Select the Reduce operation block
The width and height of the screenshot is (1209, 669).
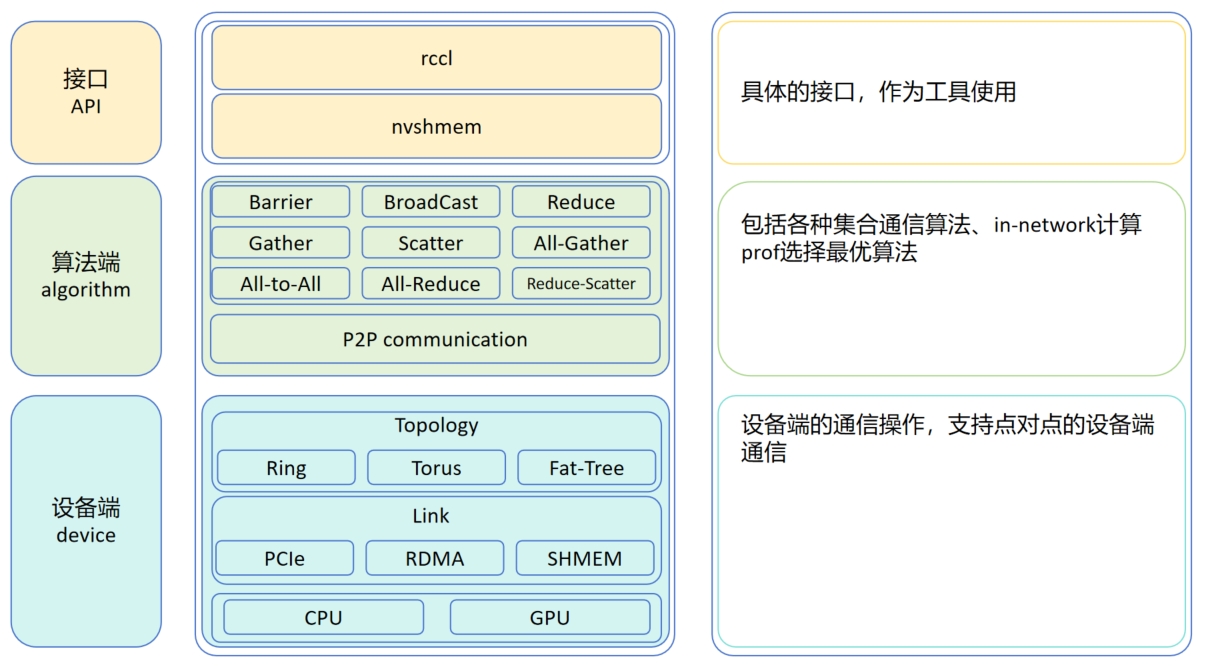[x=581, y=202]
